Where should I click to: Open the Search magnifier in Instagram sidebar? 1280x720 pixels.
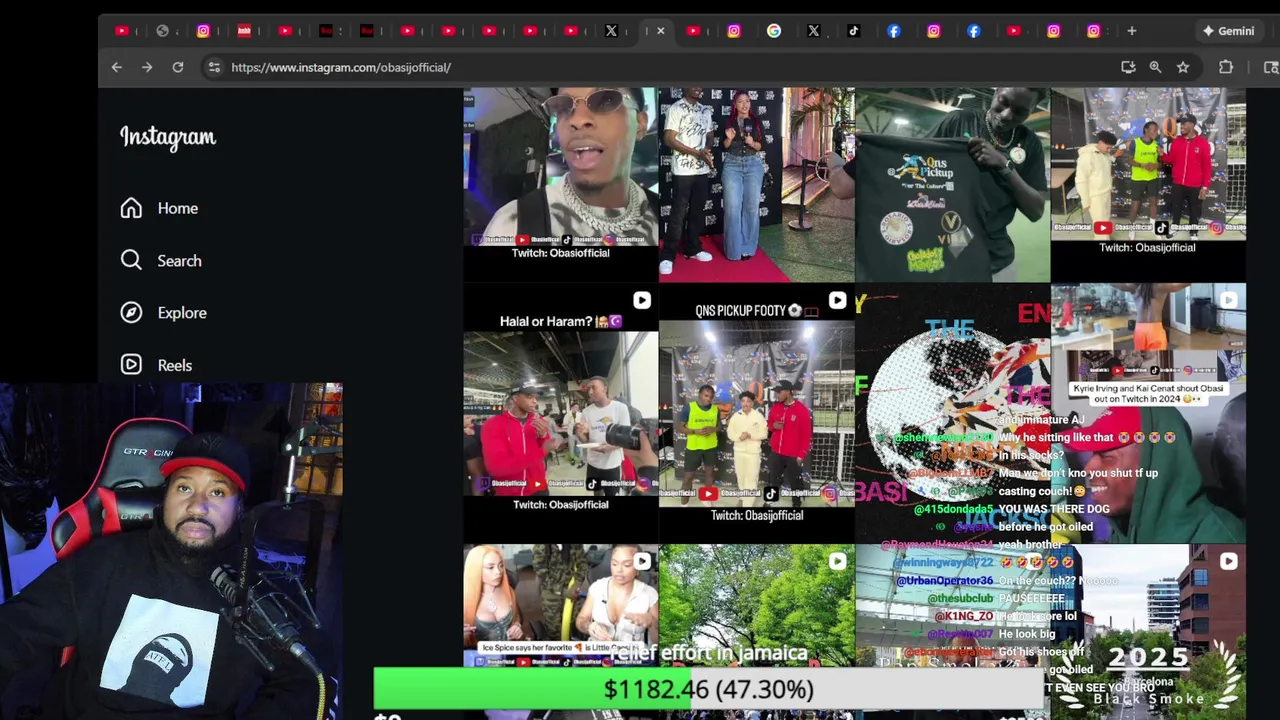pyautogui.click(x=131, y=260)
